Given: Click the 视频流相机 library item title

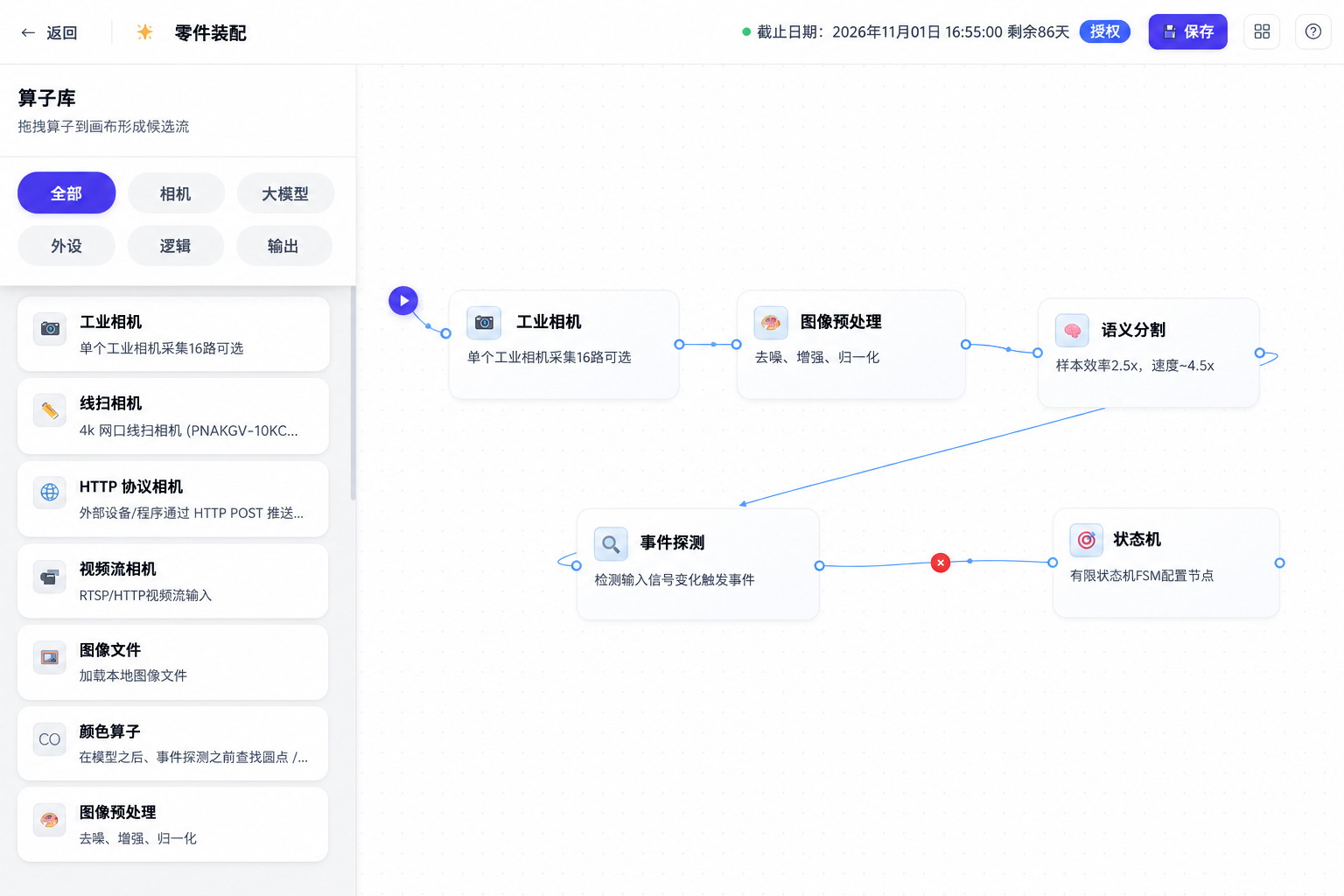Looking at the screenshot, I should point(118,569).
